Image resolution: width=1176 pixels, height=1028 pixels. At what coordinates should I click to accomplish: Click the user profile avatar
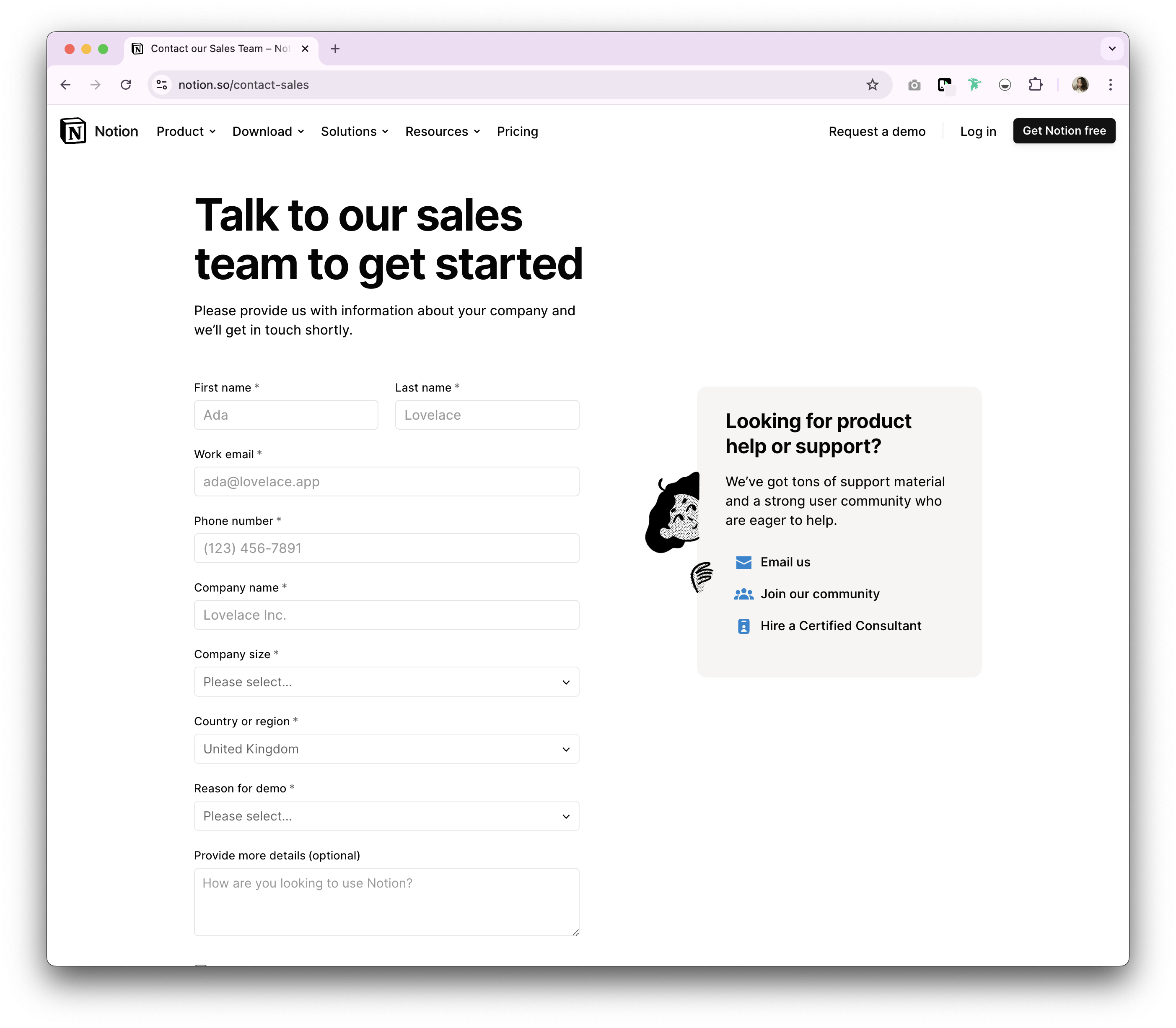1080,85
